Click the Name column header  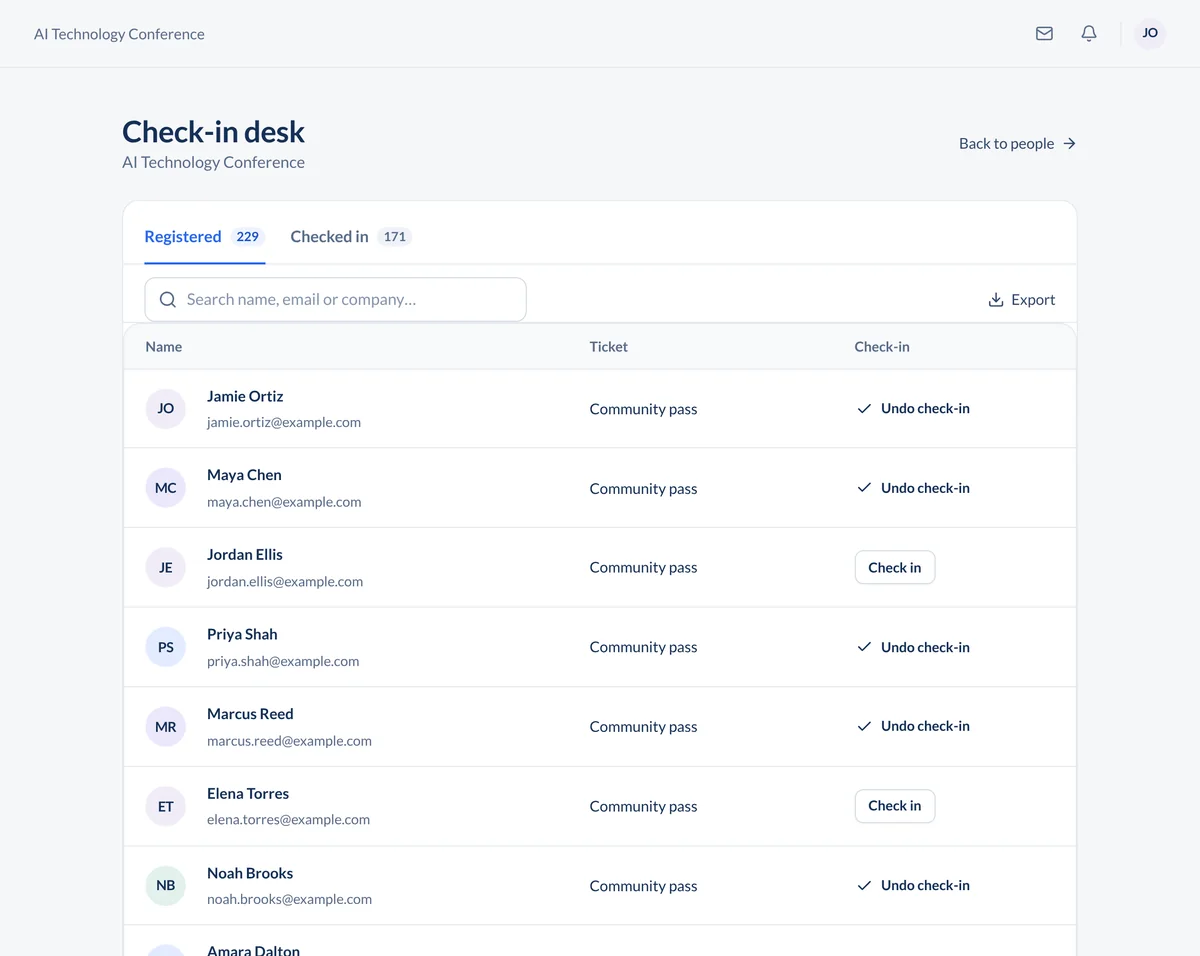pos(164,347)
